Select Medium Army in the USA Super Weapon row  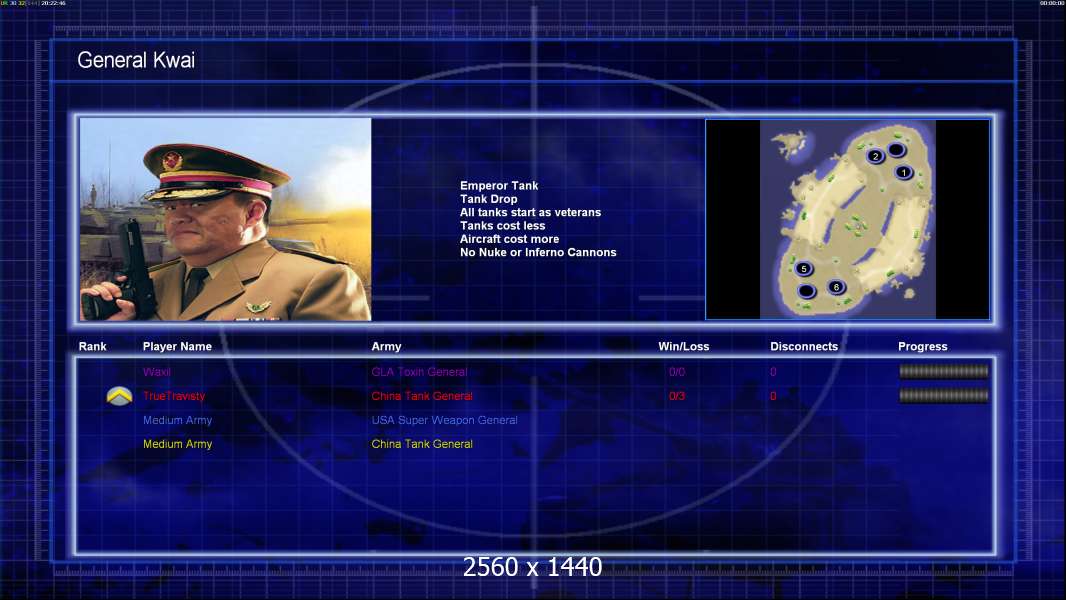(x=177, y=420)
